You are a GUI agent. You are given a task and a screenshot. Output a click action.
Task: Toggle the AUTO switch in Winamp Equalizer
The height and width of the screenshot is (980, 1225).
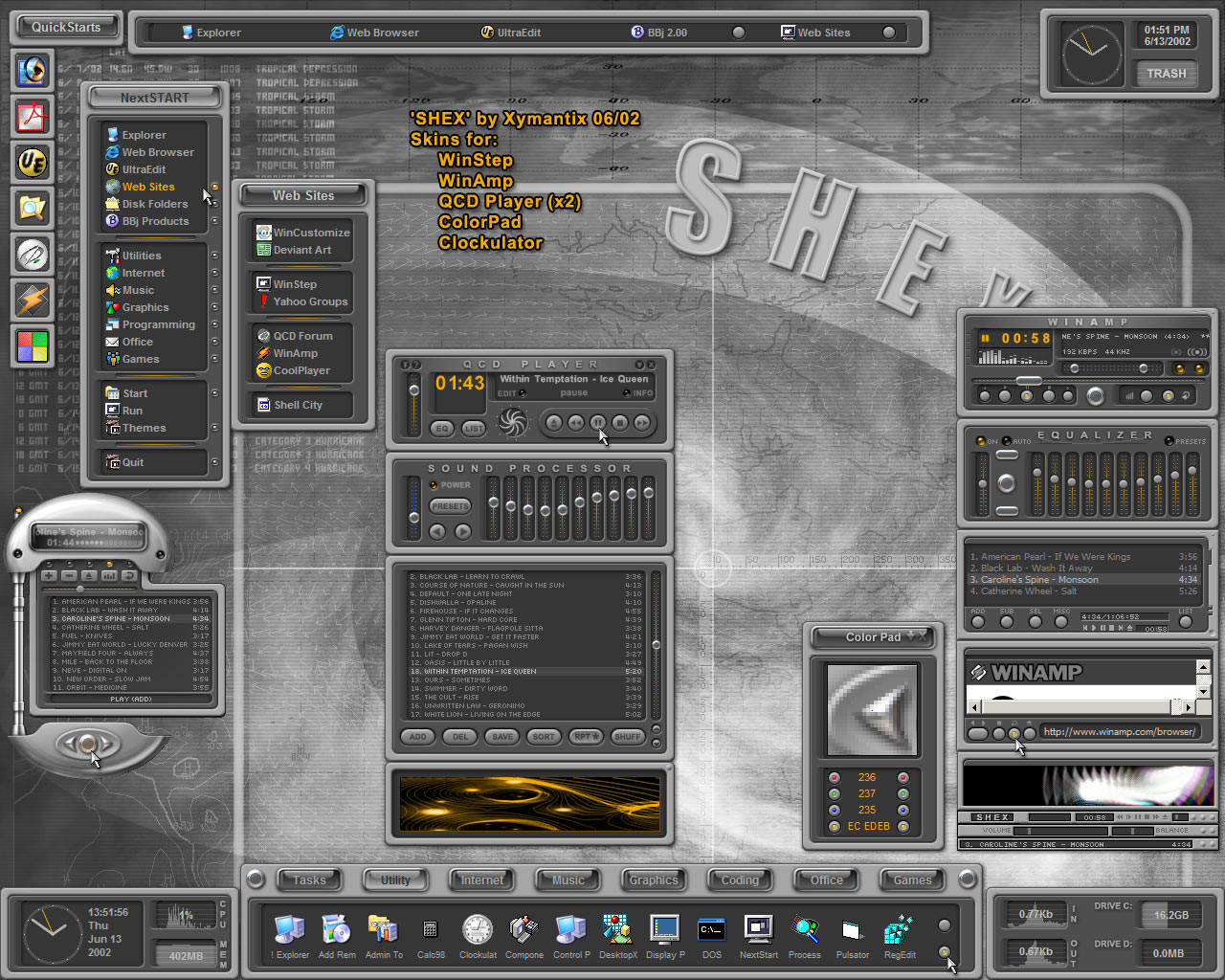click(x=1007, y=441)
